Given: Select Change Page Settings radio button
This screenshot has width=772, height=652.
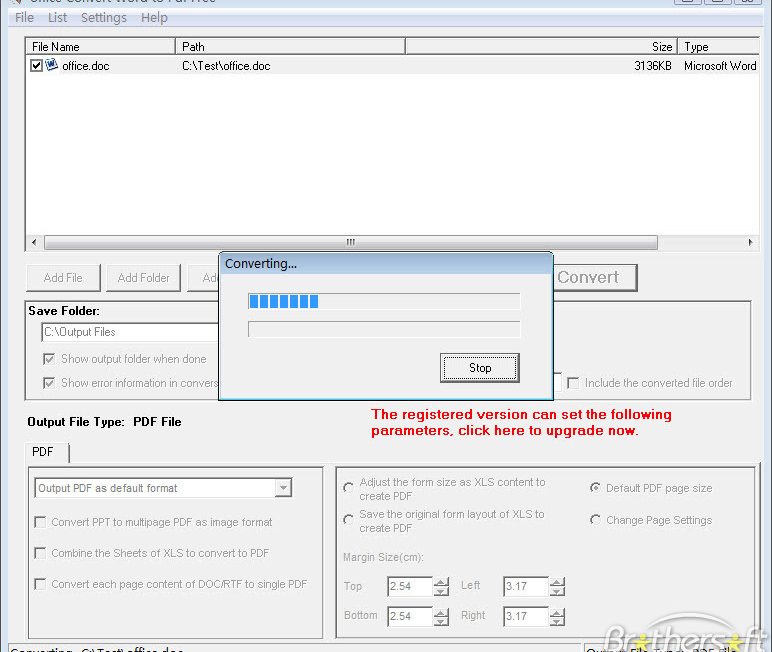Looking at the screenshot, I should pos(596,520).
